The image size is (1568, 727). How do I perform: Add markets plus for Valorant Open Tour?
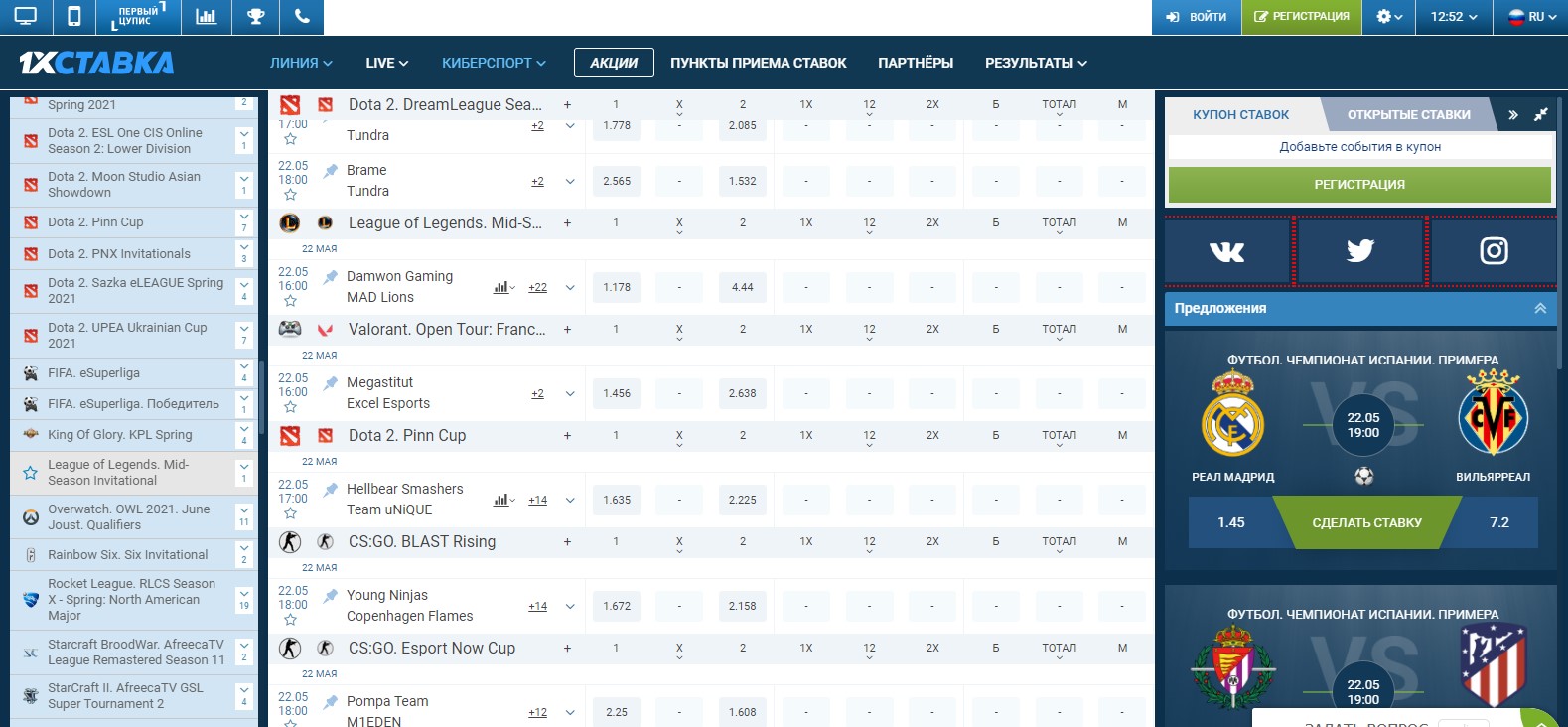[567, 330]
